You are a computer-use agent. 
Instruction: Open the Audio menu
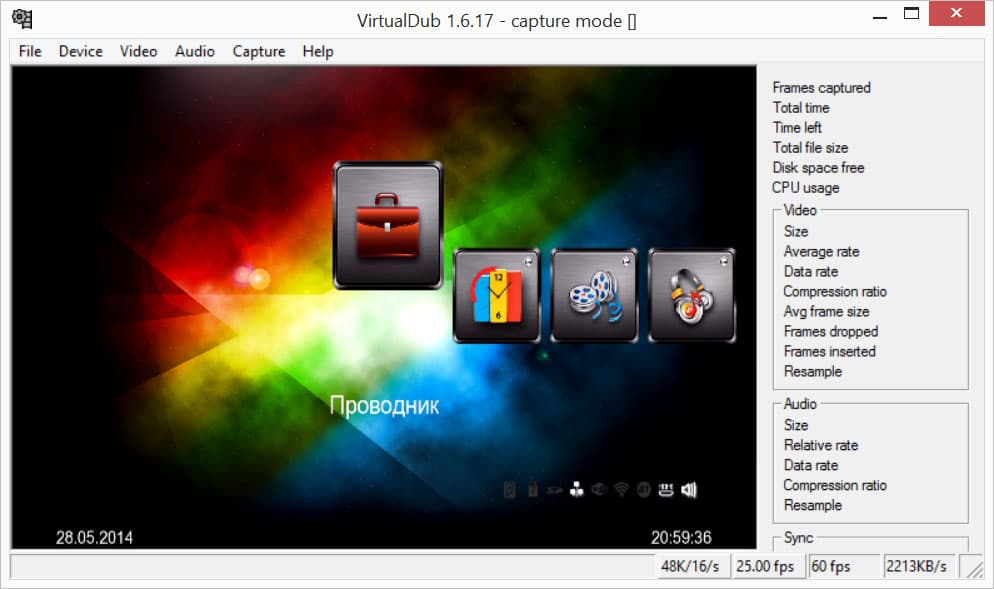point(195,51)
